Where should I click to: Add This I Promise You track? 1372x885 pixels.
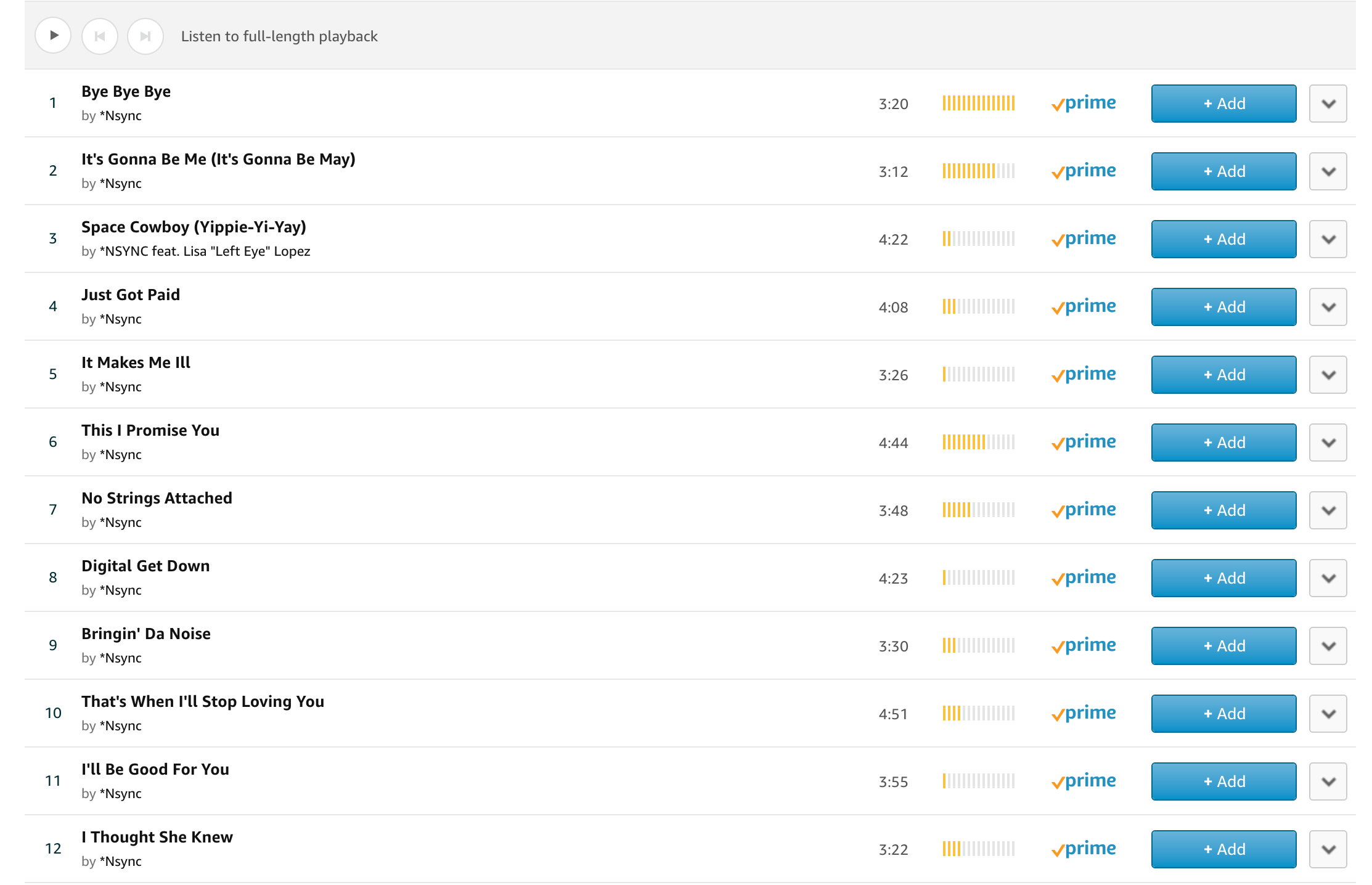[1223, 442]
